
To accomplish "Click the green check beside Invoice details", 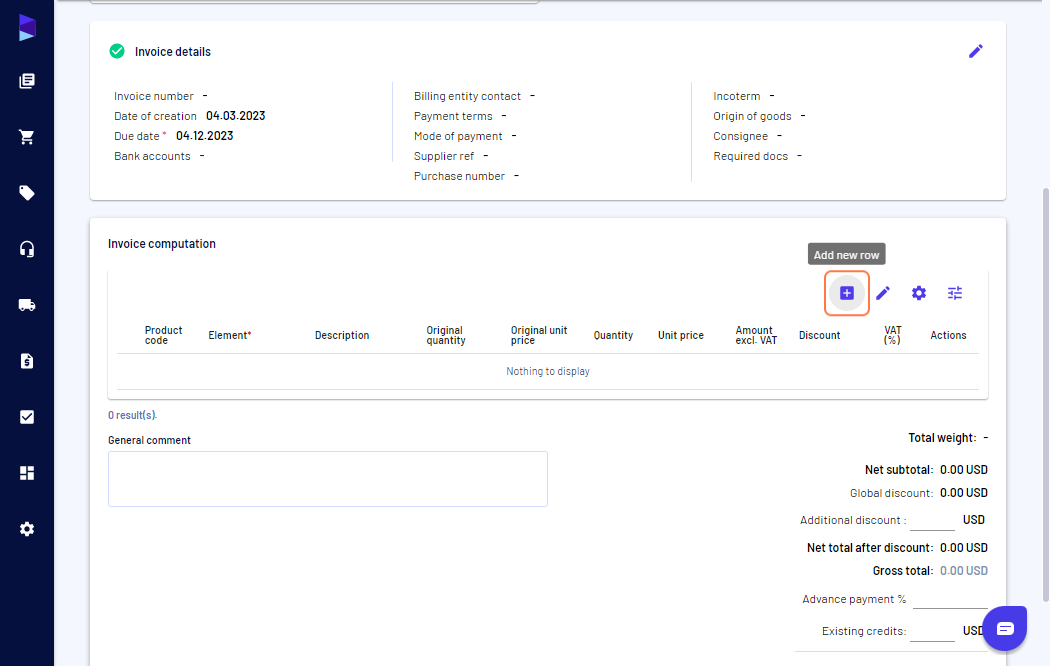I will 117,52.
